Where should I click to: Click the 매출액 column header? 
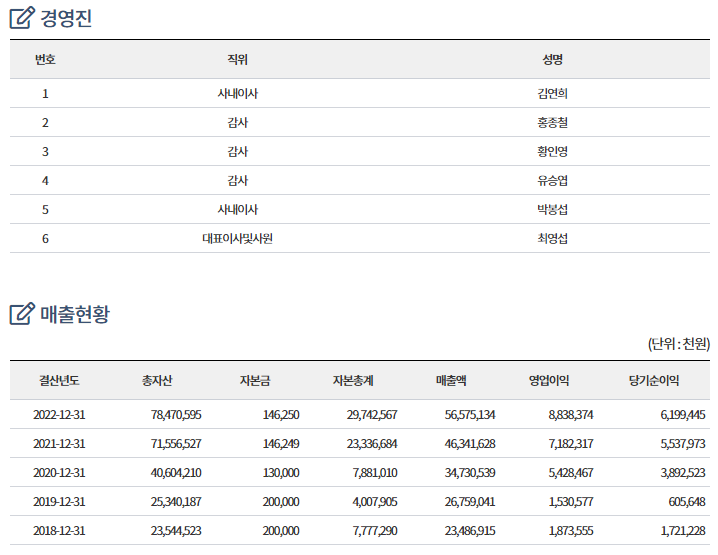tap(451, 381)
